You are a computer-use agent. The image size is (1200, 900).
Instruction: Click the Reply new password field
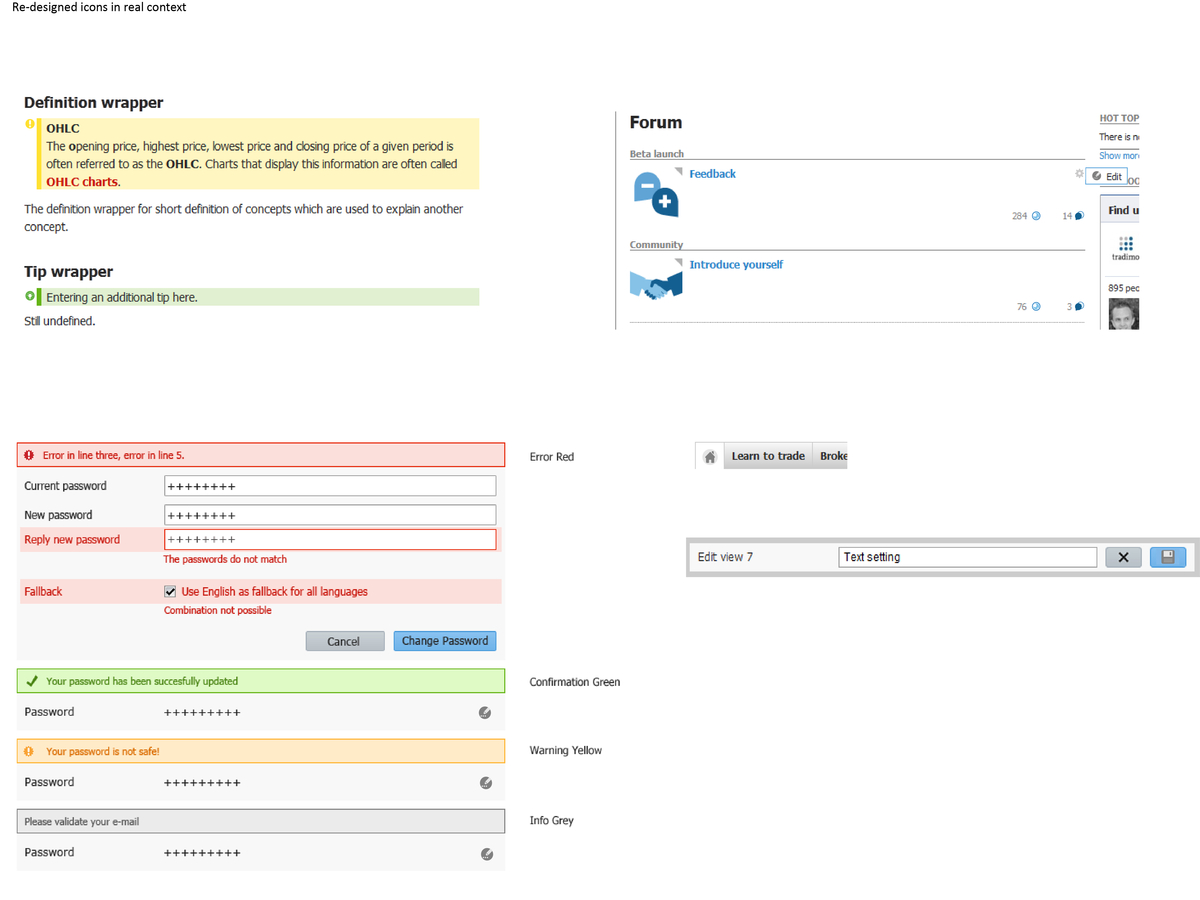(330, 540)
